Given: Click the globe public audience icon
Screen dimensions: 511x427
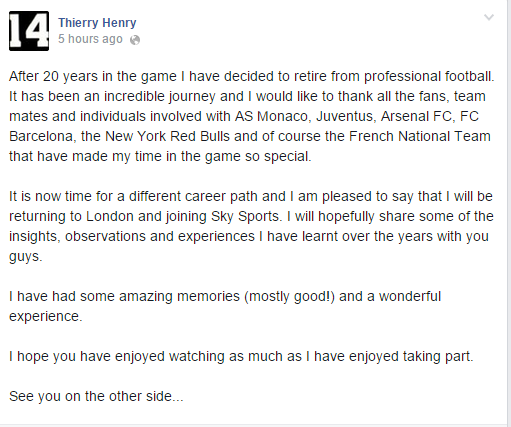Looking at the screenshot, I should (x=135, y=40).
